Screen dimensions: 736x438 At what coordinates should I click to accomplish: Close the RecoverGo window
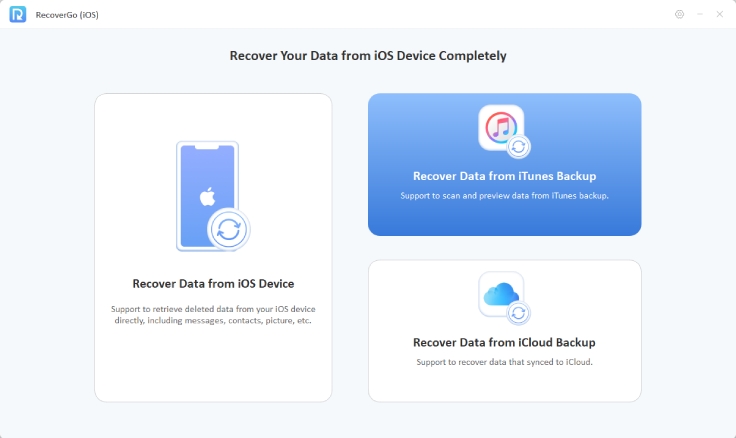point(720,15)
